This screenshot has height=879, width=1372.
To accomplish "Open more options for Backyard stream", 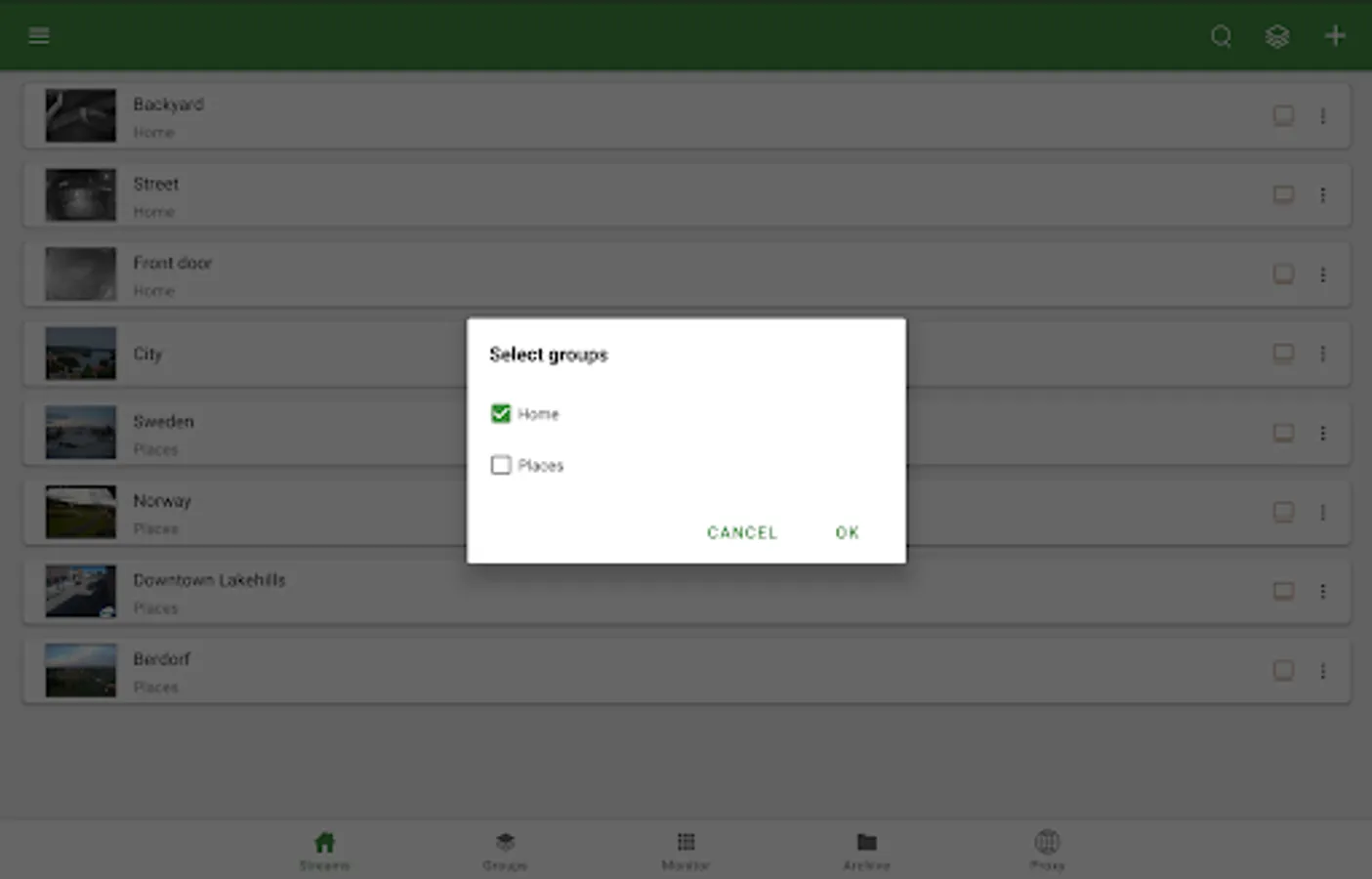I will pyautogui.click(x=1323, y=116).
